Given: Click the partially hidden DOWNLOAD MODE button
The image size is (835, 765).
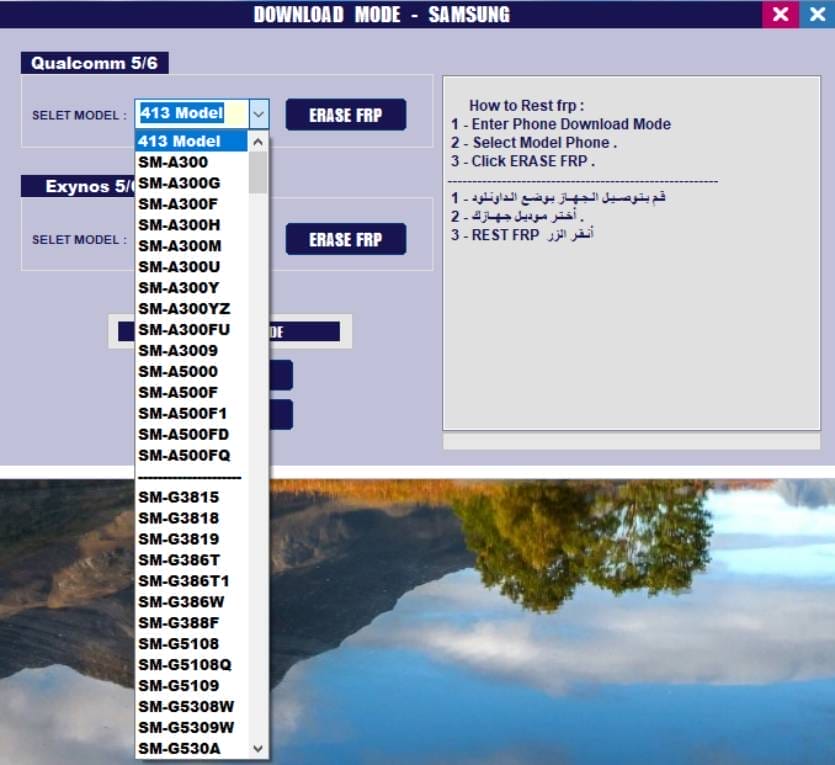Looking at the screenshot, I should pyautogui.click(x=305, y=331).
